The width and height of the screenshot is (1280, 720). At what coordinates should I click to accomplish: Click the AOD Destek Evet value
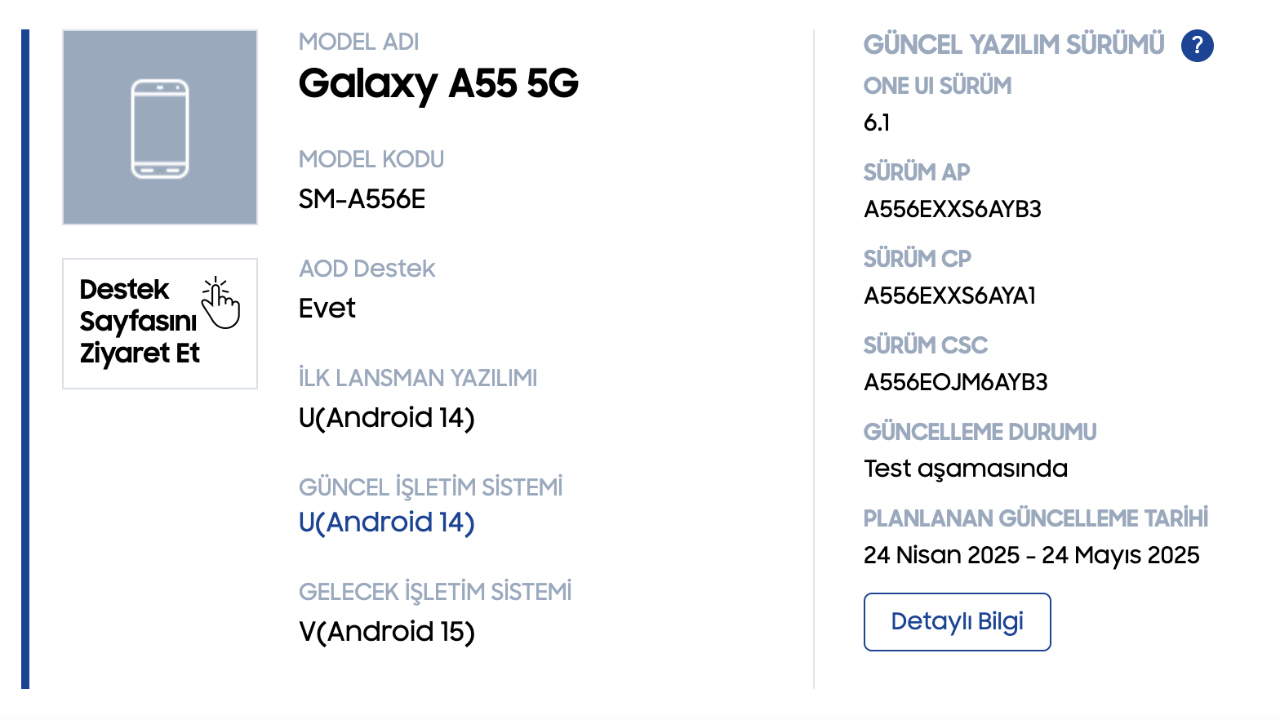tap(327, 308)
